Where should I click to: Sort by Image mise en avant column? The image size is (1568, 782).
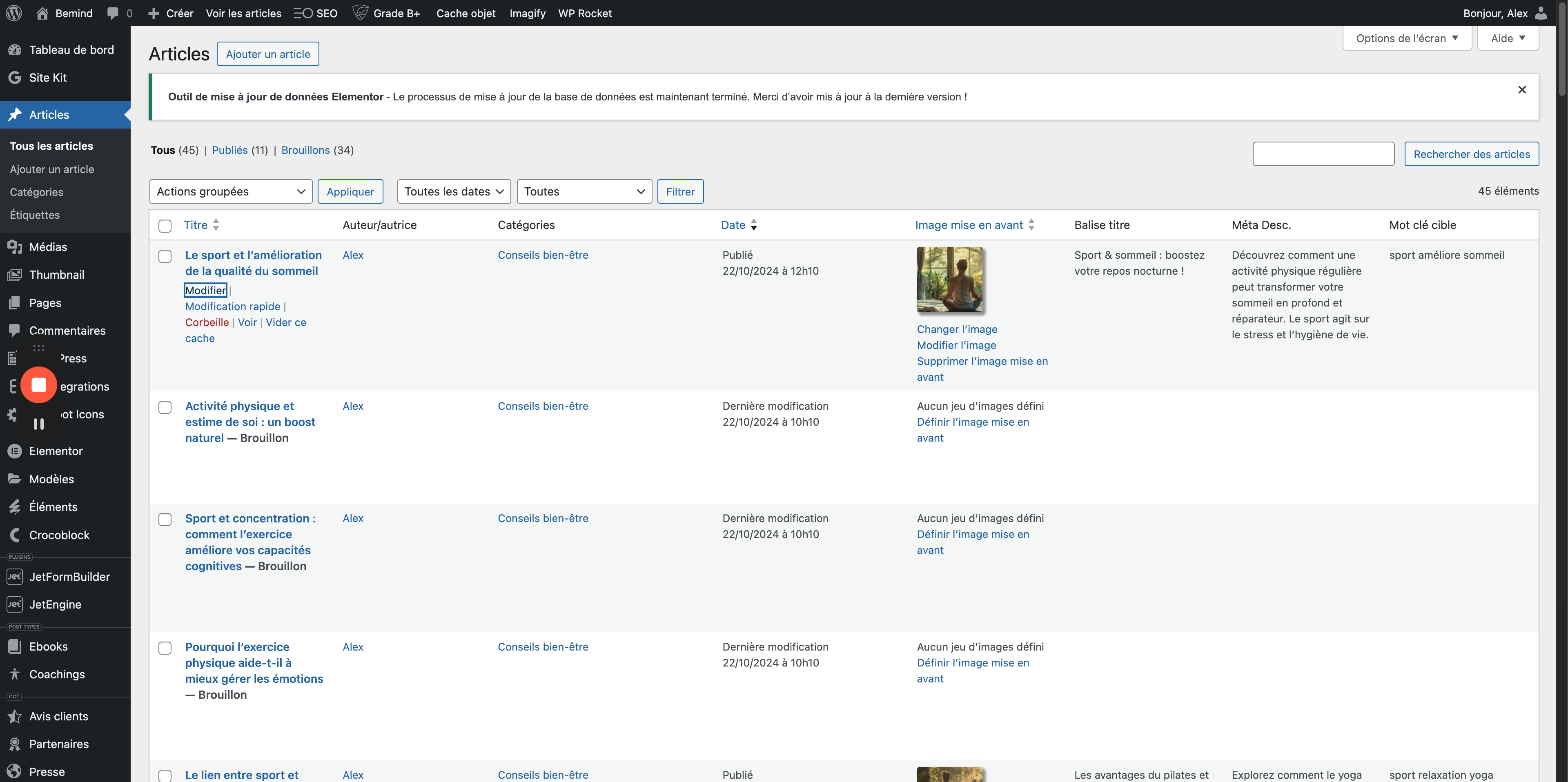(975, 224)
